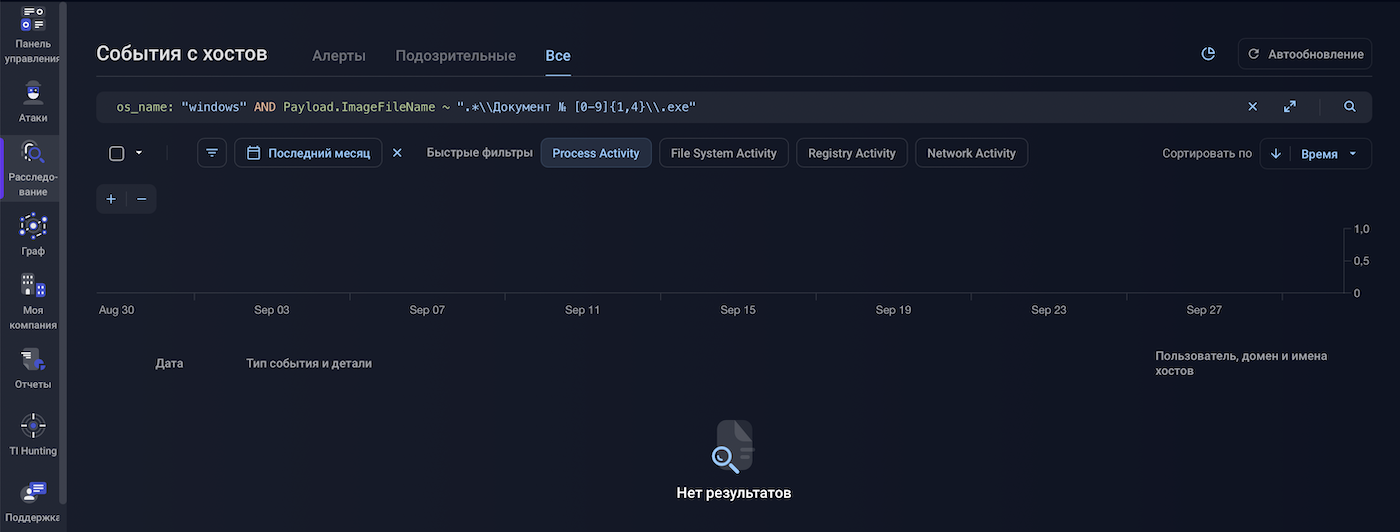1400x532 pixels.
Task: Click the search magnifier in query bar
Action: click(1349, 107)
